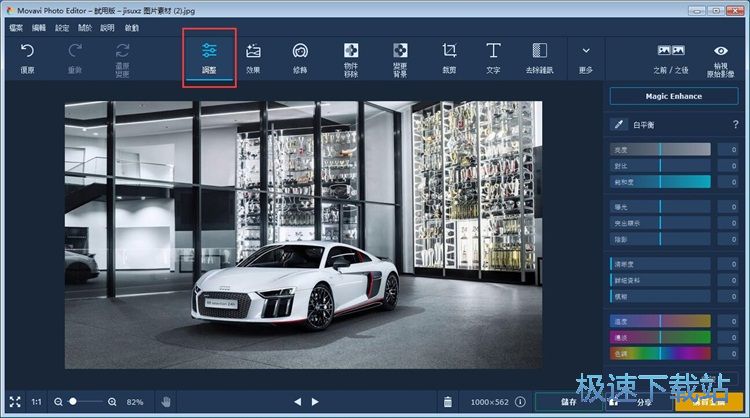Select the Crop (裁剪) tool
Viewport: 750px width, 418px height.
click(x=449, y=56)
